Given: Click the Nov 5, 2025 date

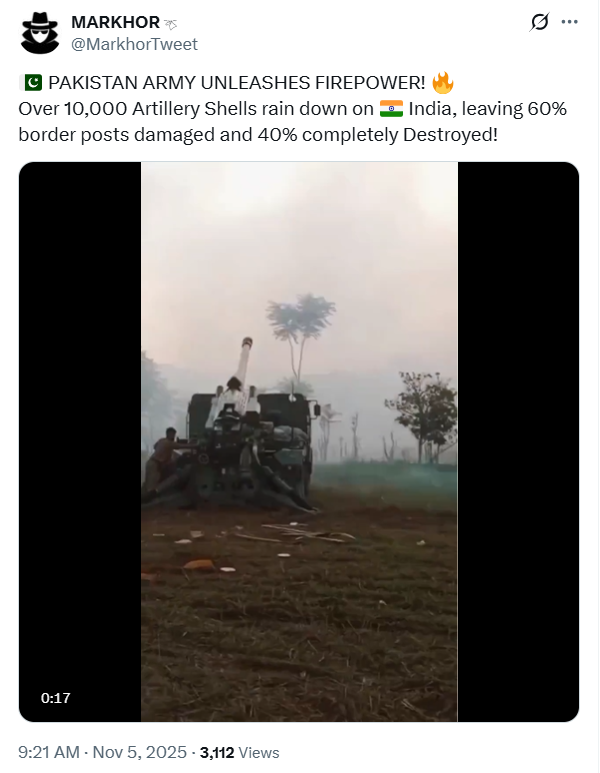Looking at the screenshot, I should point(140,752).
